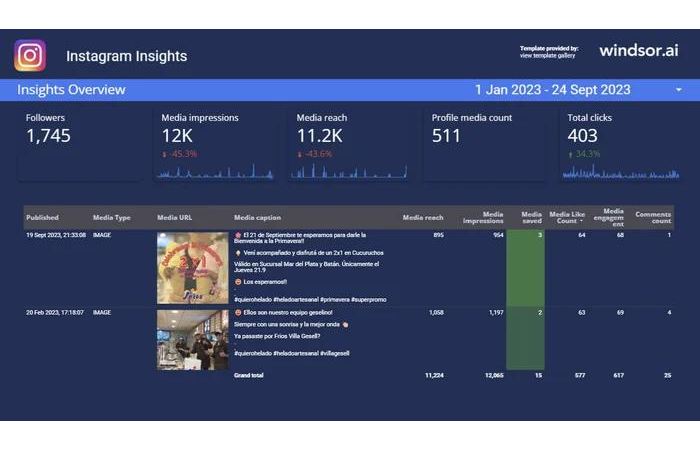The height and width of the screenshot is (450, 700).
Task: Click the green Media saved cell with 2
Action: 525,338
